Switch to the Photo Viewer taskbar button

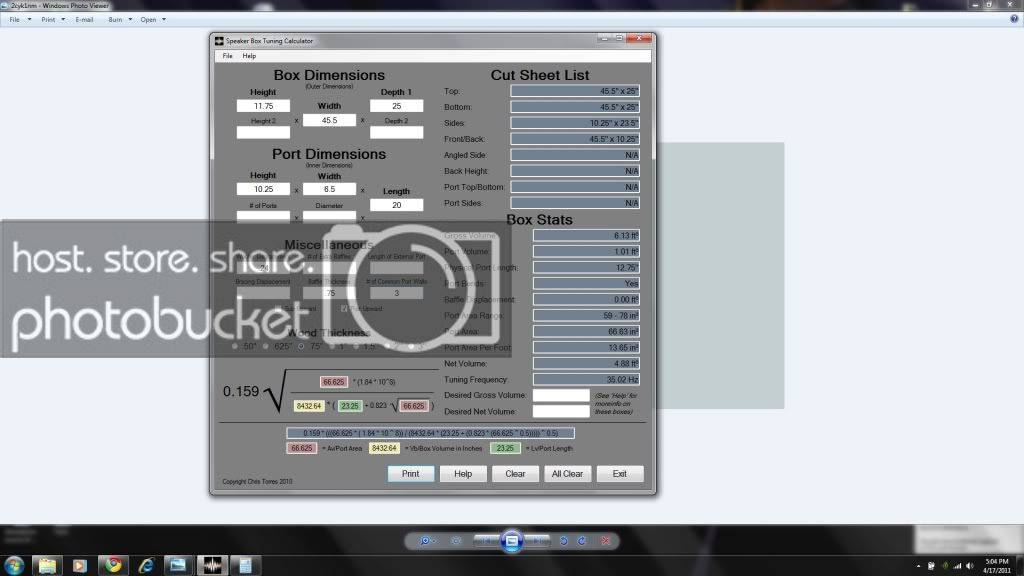click(x=178, y=565)
